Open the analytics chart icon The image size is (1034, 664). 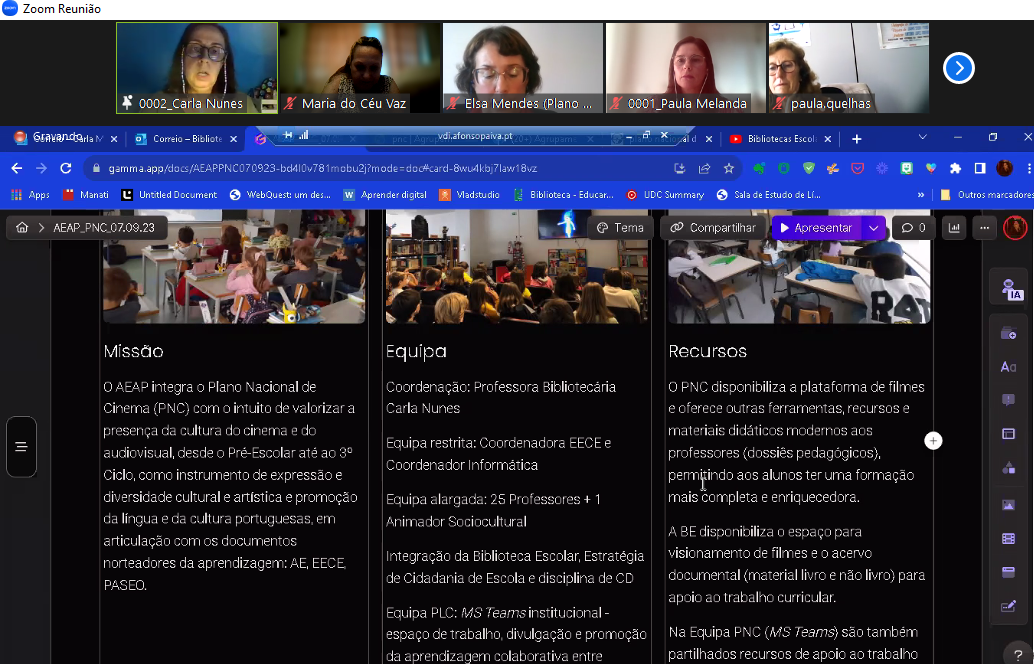click(x=954, y=227)
